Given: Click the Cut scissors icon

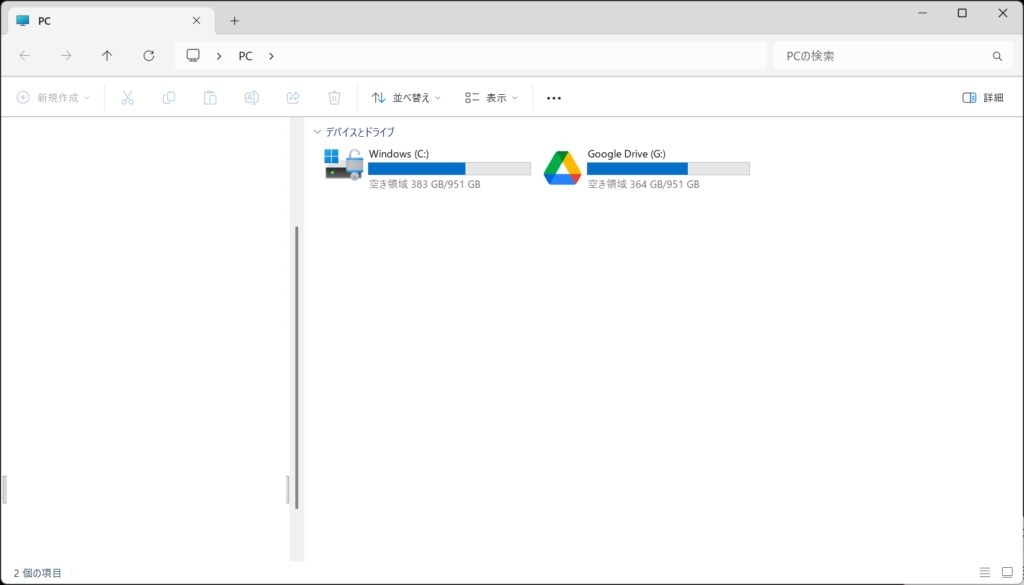Looking at the screenshot, I should pyautogui.click(x=127, y=98).
